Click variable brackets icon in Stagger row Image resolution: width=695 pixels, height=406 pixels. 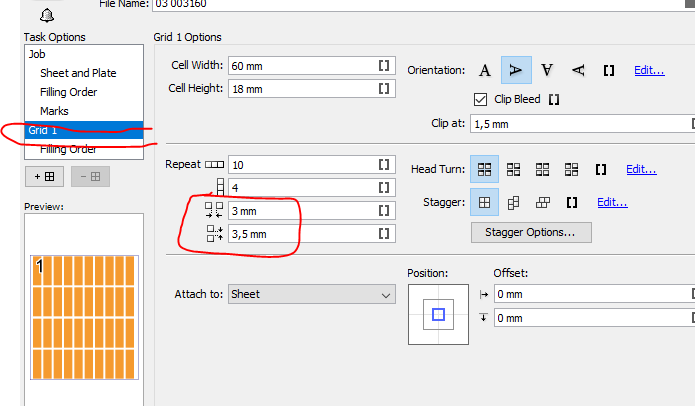click(572, 203)
